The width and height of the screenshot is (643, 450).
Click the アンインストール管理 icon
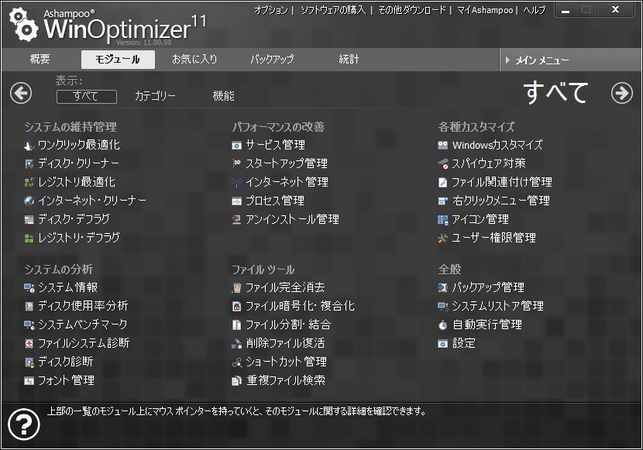click(237, 219)
